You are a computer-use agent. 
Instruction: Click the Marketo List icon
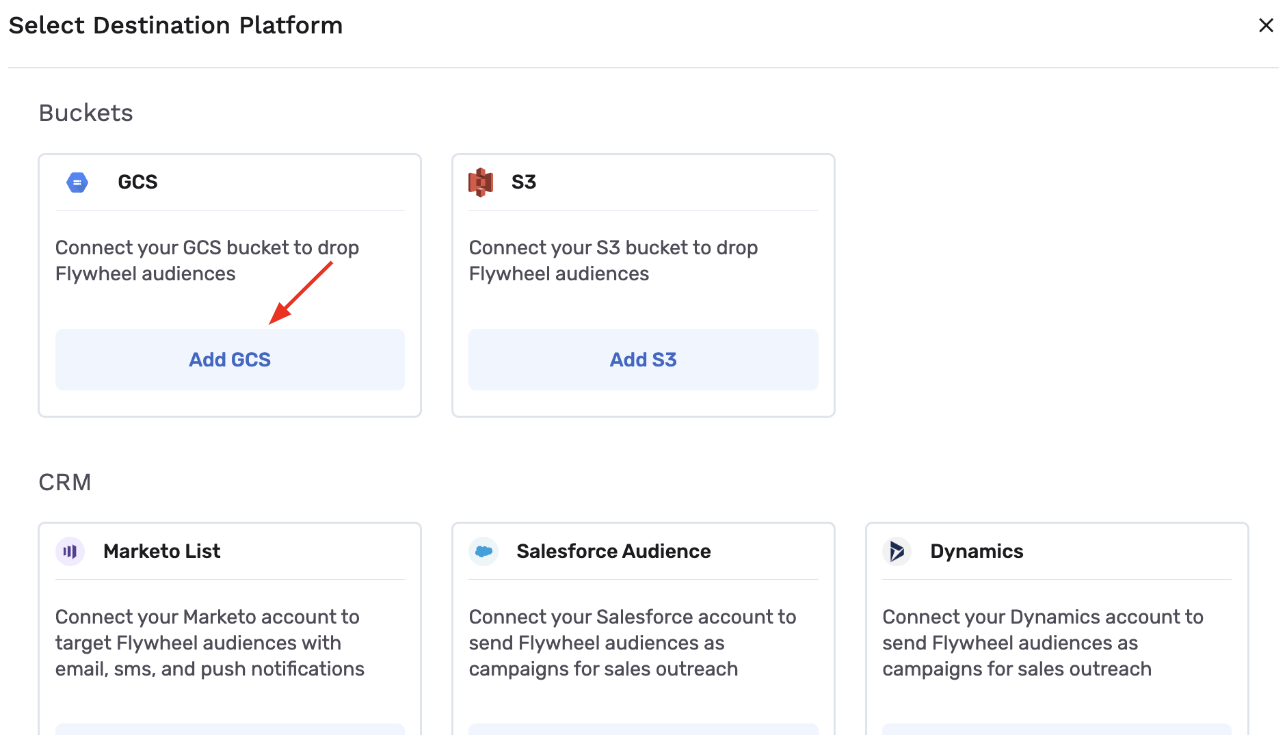point(70,551)
